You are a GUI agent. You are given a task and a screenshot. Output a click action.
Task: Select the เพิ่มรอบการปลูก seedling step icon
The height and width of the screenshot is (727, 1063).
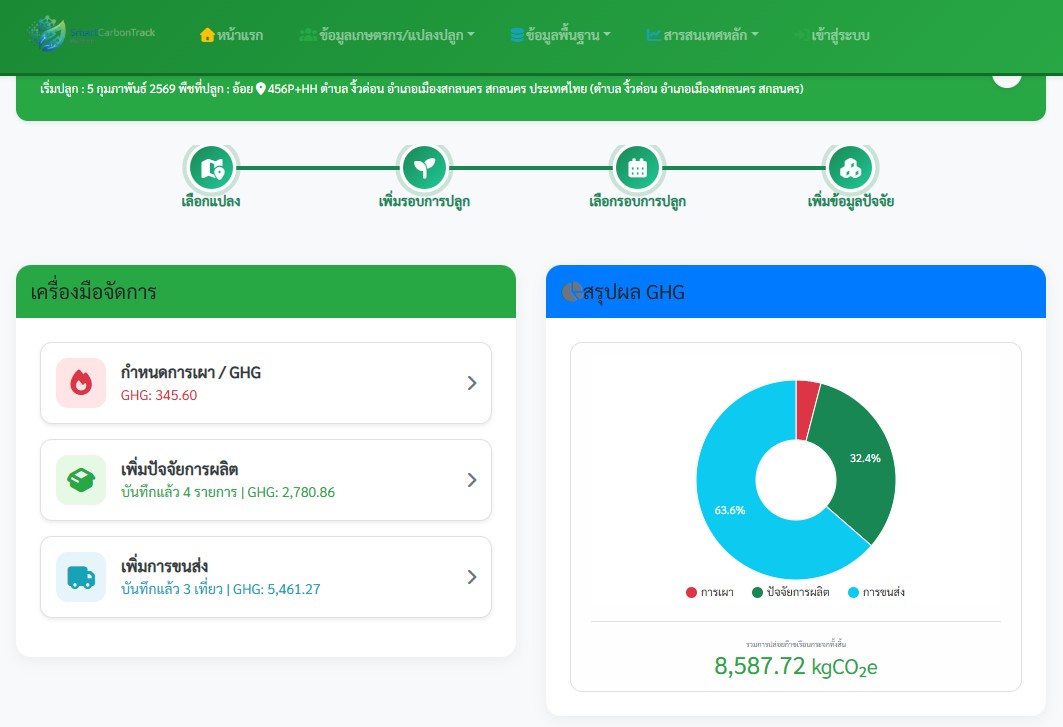424,168
